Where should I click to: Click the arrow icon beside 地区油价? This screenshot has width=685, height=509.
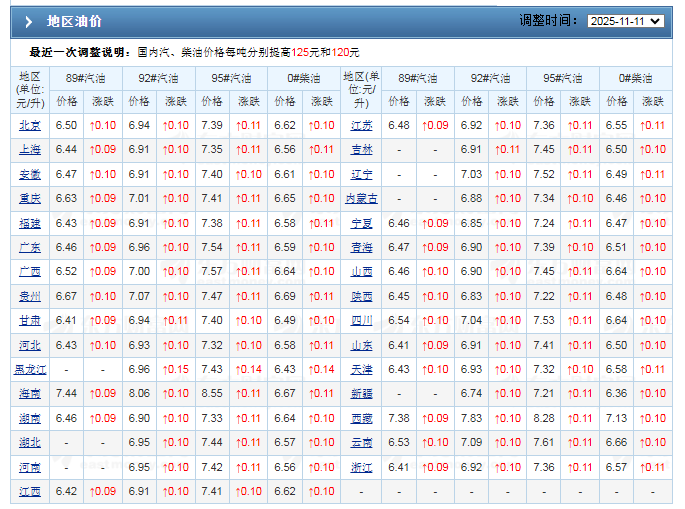point(28,21)
